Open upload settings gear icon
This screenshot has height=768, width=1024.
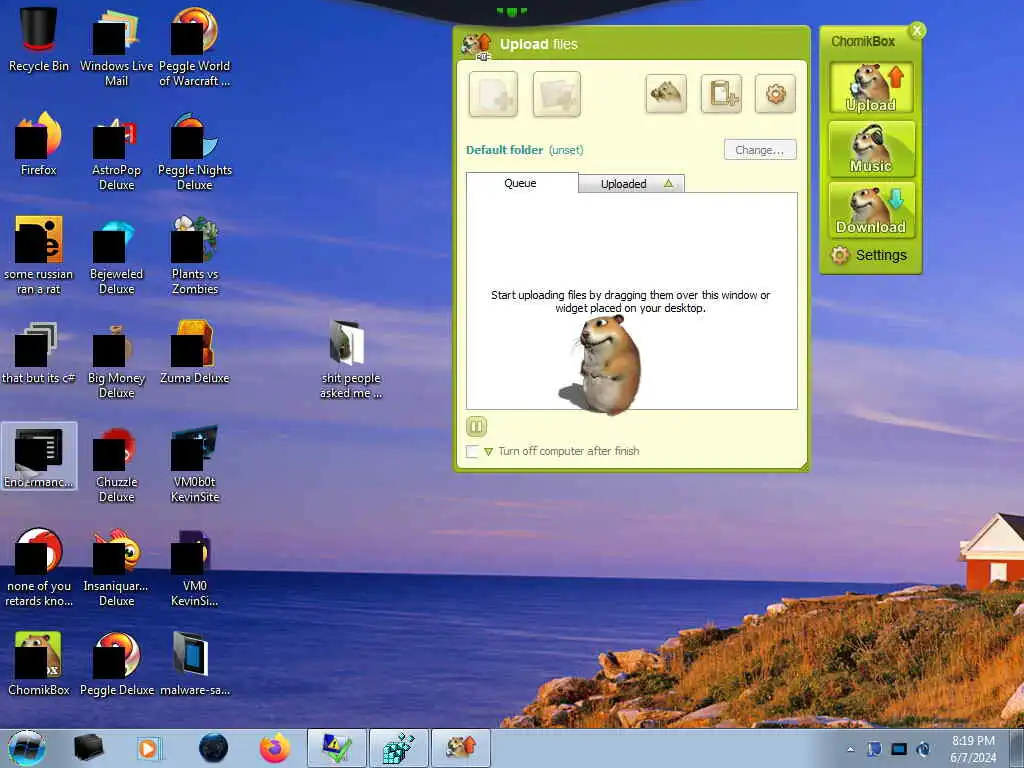pos(775,94)
